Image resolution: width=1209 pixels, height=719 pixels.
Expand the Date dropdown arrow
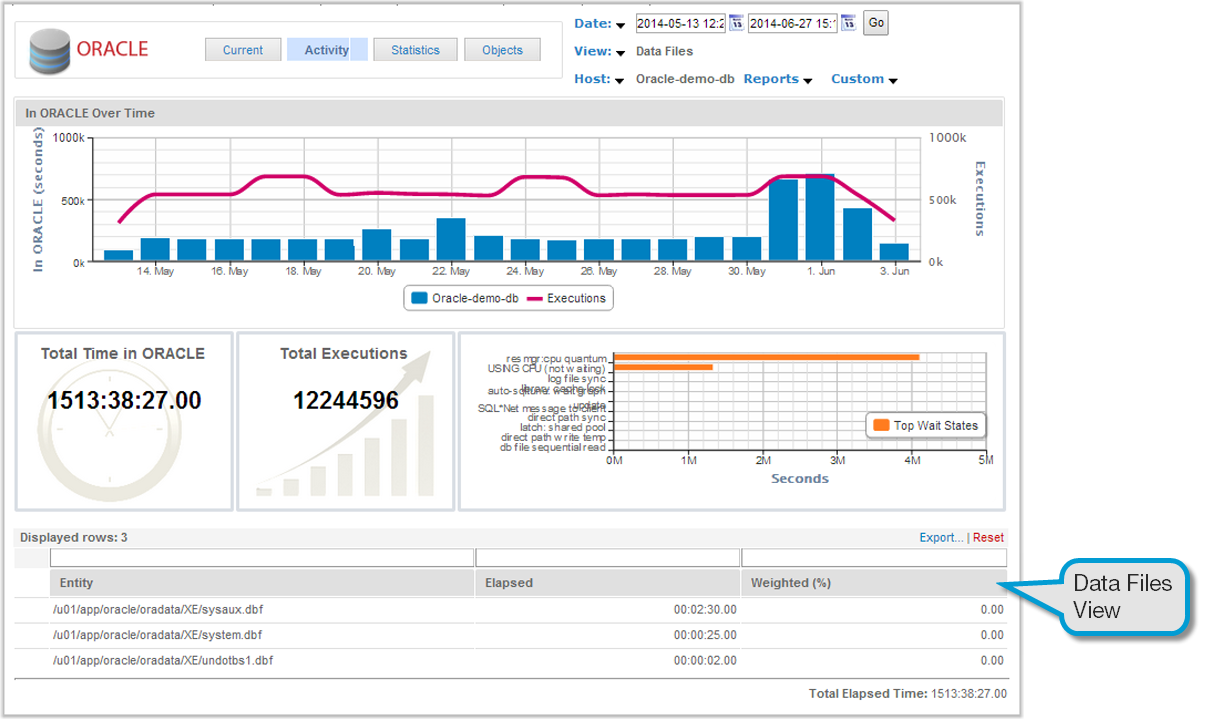pyautogui.click(x=620, y=25)
